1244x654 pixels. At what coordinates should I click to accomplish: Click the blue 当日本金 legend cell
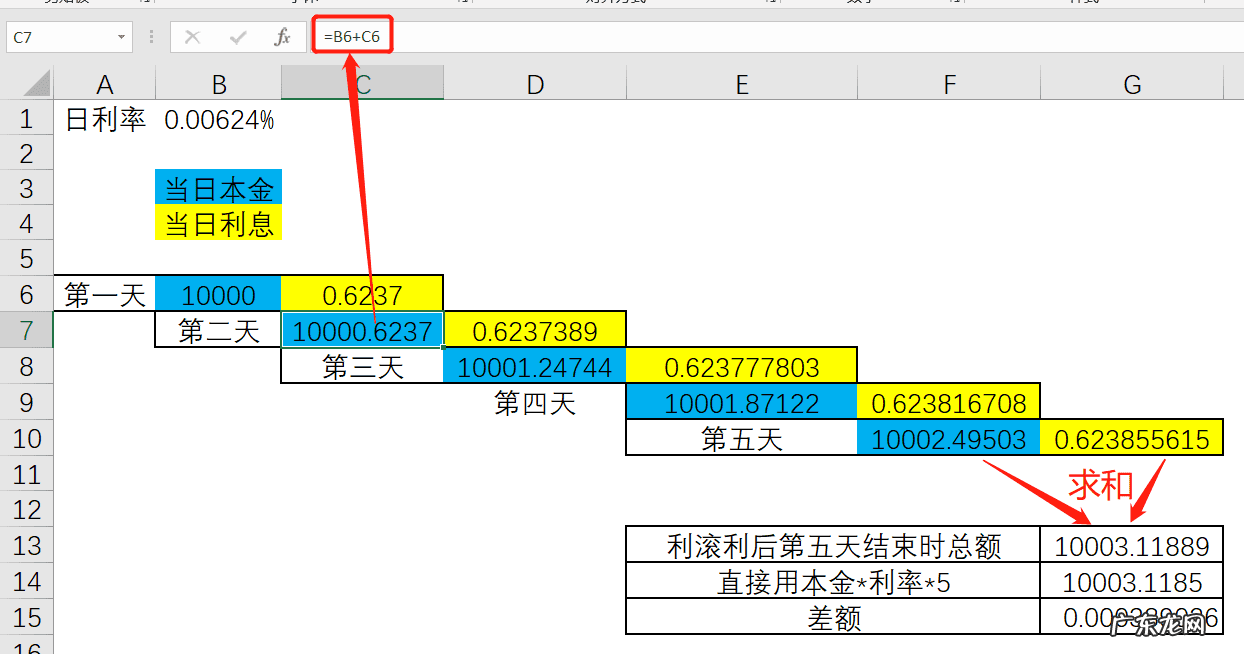(x=218, y=187)
